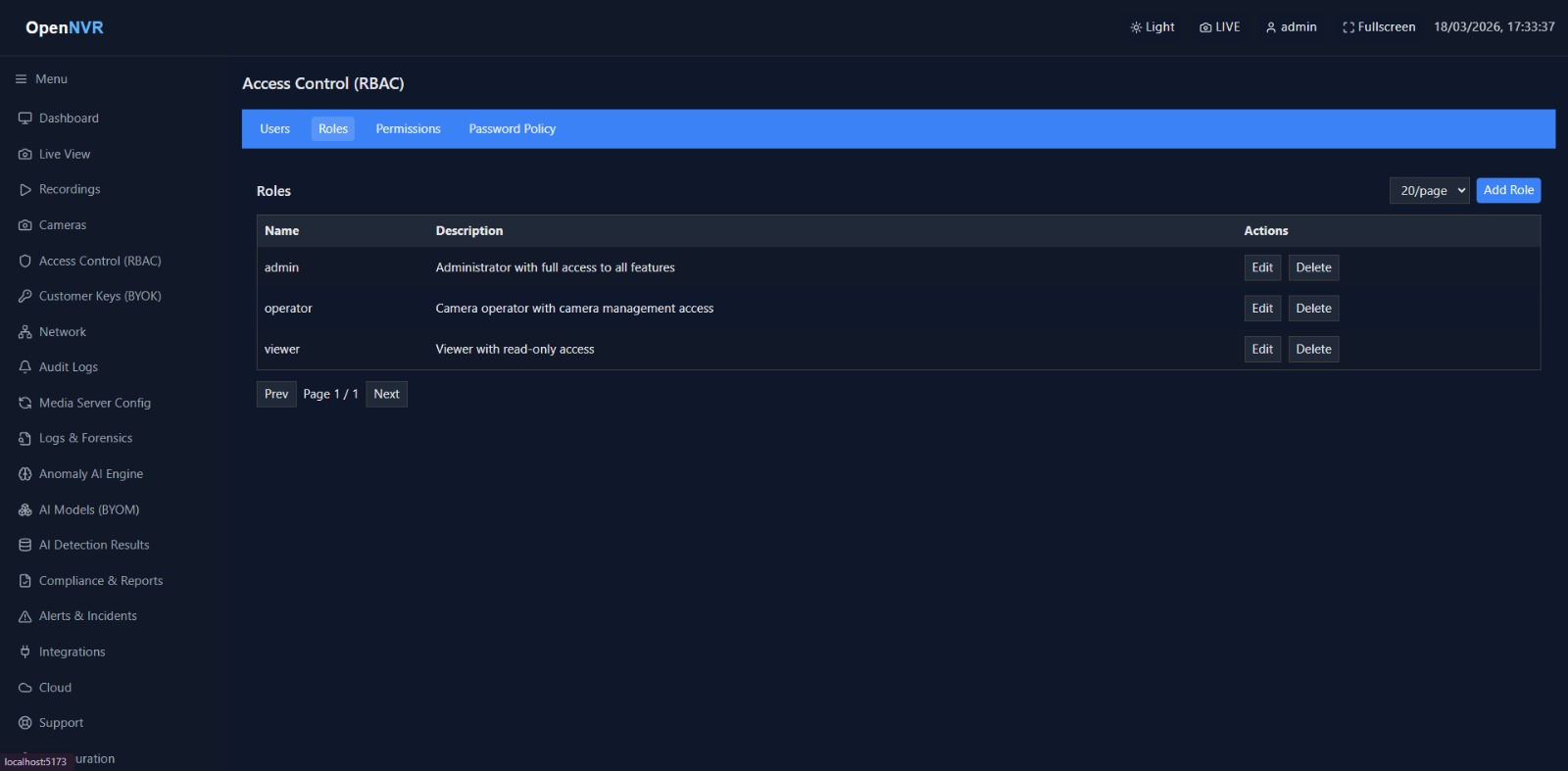
Task: Click the Anomaly AI Engine brain icon
Action: pyautogui.click(x=25, y=474)
